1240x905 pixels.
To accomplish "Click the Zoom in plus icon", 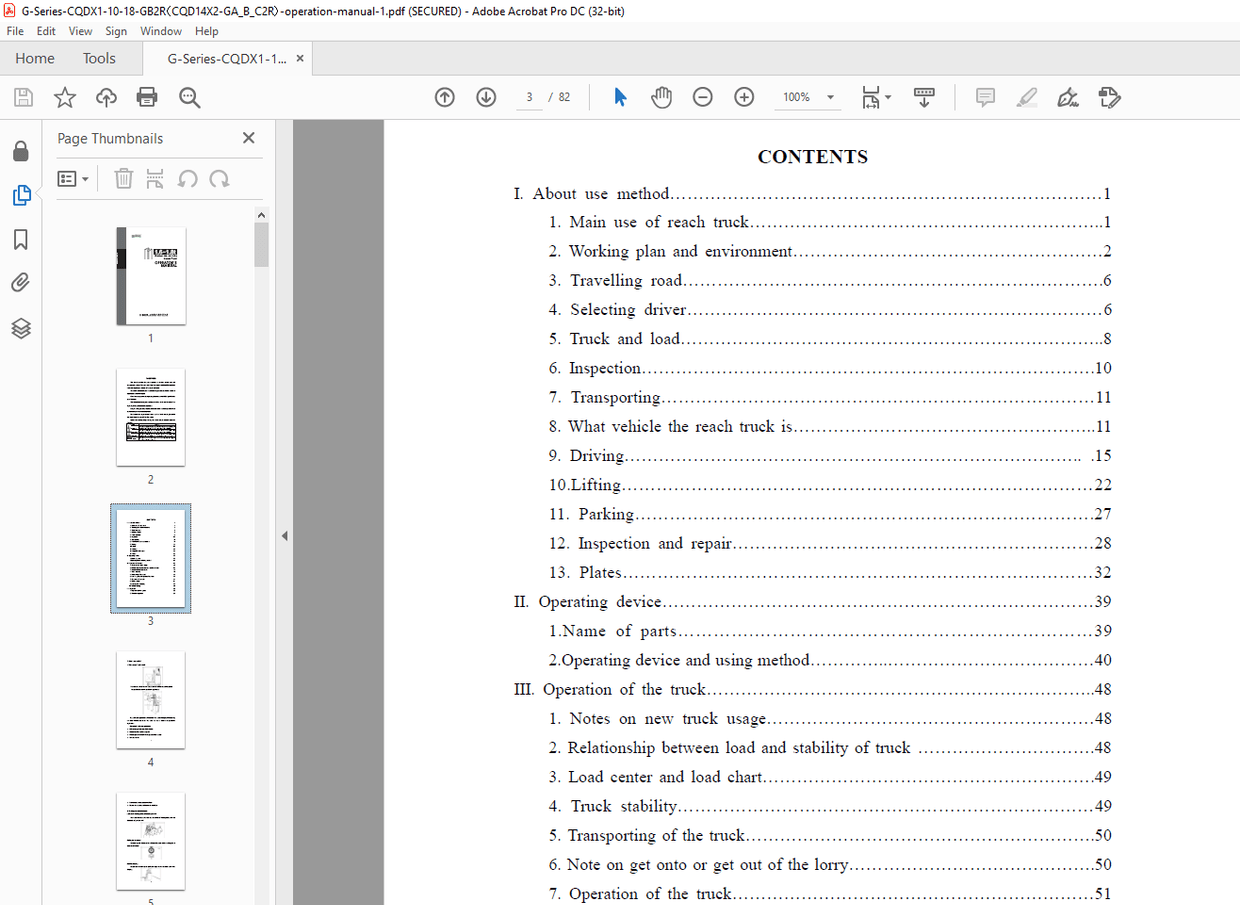I will tap(744, 97).
